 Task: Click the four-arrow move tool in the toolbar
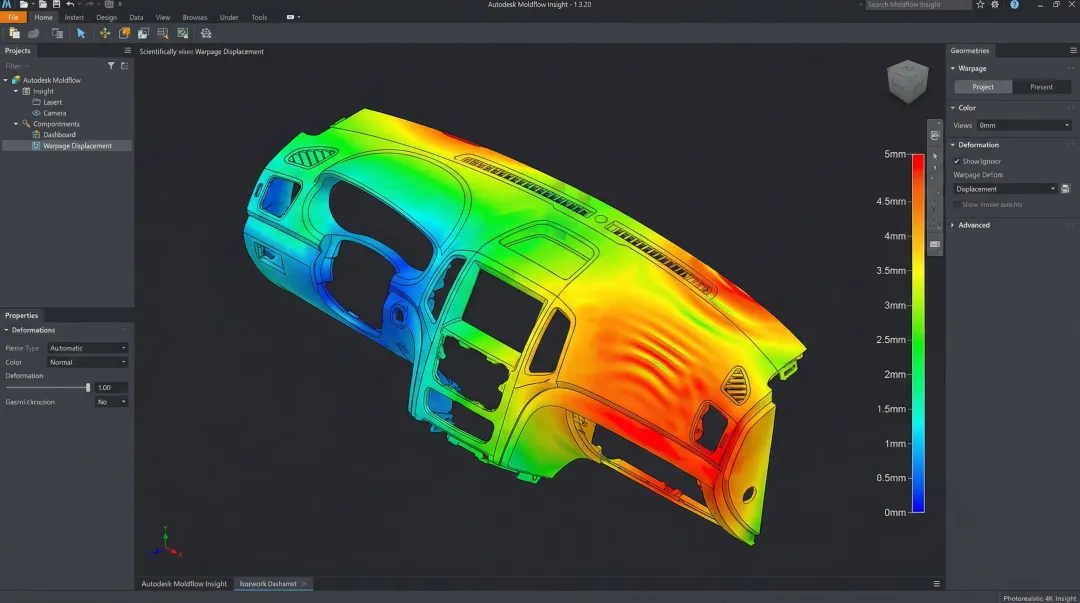(x=105, y=33)
